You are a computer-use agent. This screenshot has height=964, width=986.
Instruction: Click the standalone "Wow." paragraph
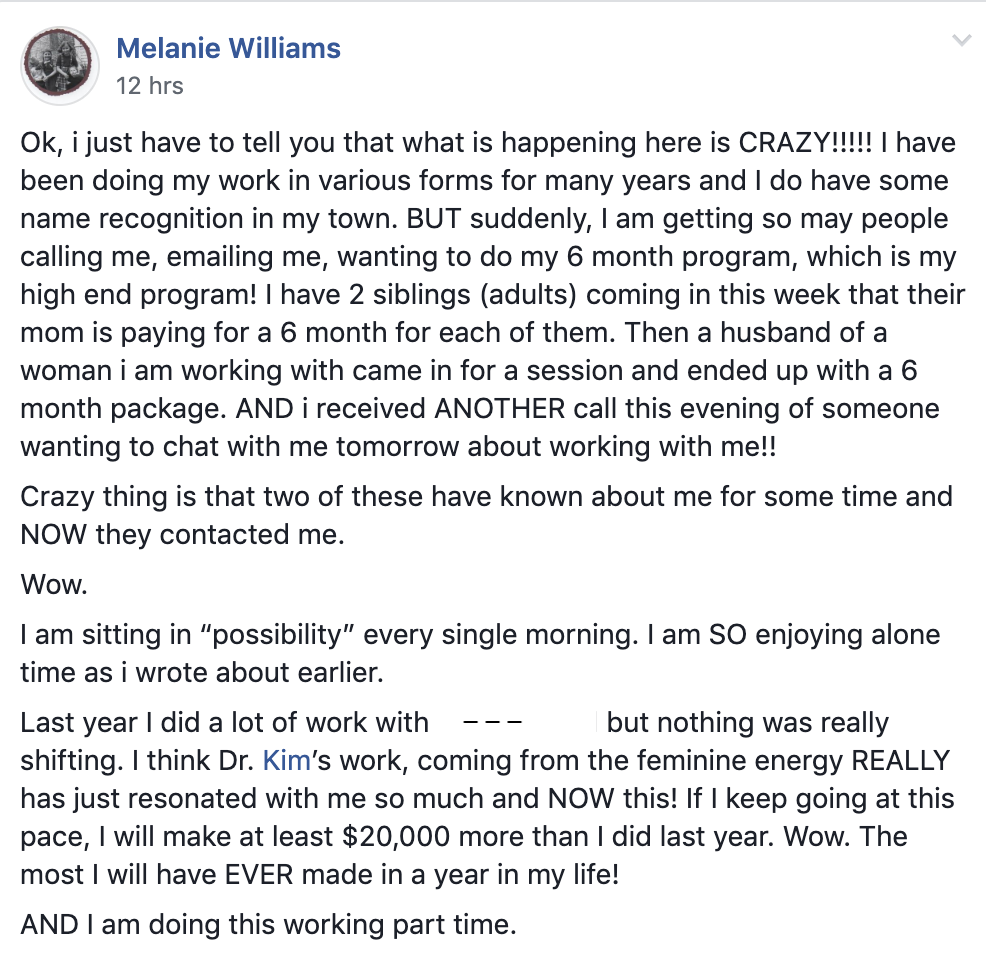coord(54,585)
